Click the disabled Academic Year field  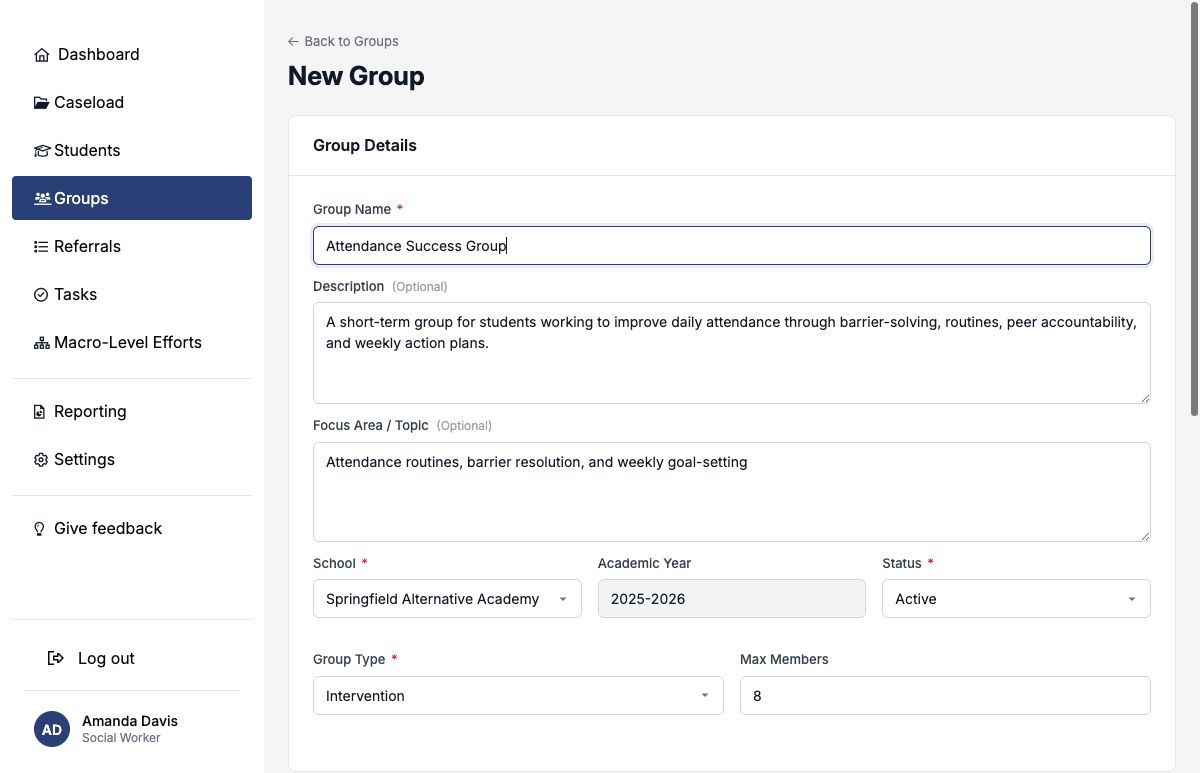pyautogui.click(x=732, y=599)
